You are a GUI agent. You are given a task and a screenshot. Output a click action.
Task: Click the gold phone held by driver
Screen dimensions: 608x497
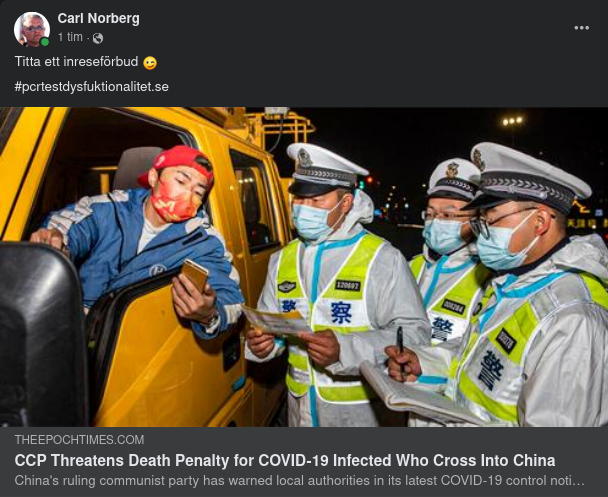194,275
